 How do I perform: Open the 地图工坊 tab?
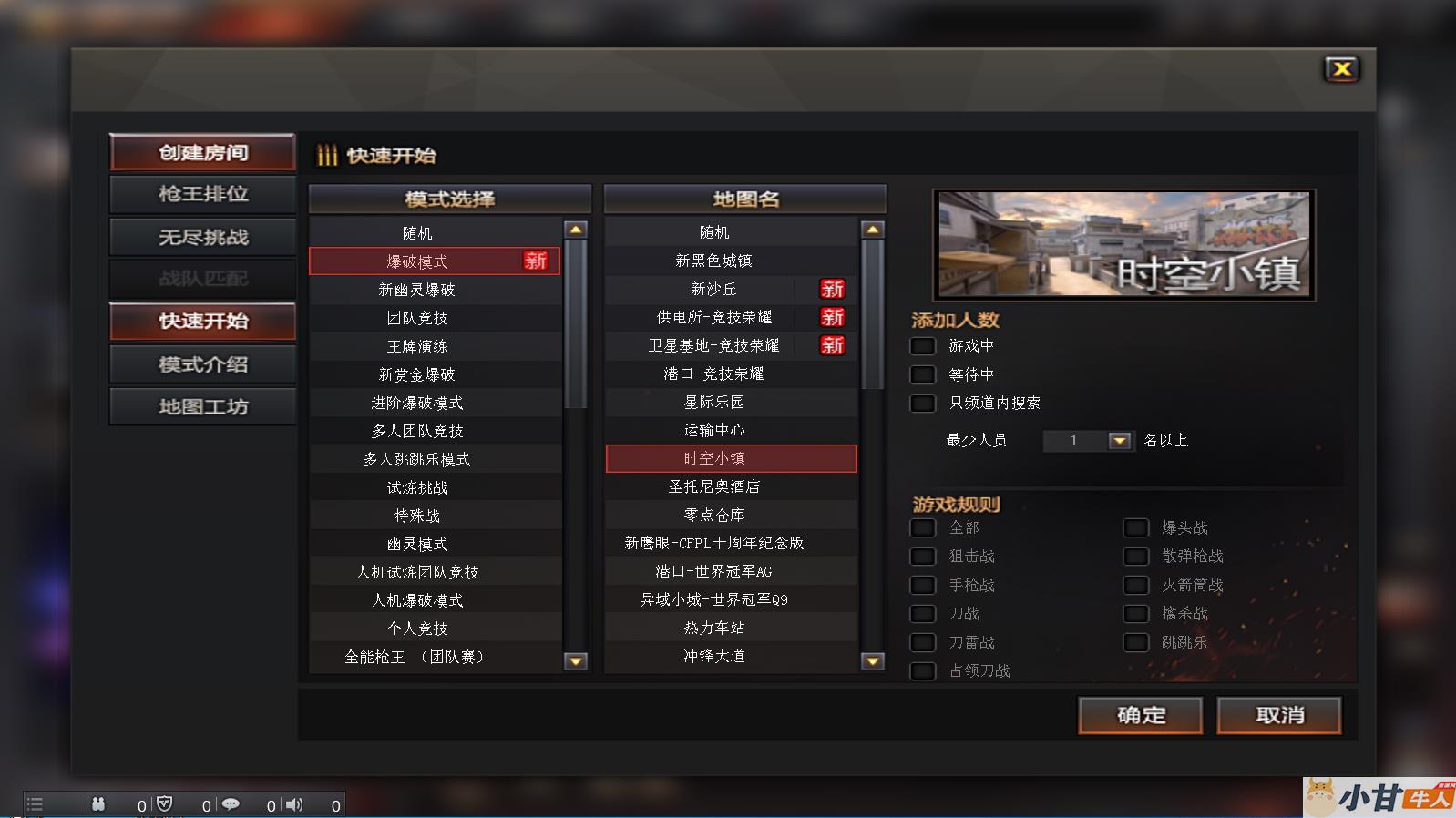[202, 406]
